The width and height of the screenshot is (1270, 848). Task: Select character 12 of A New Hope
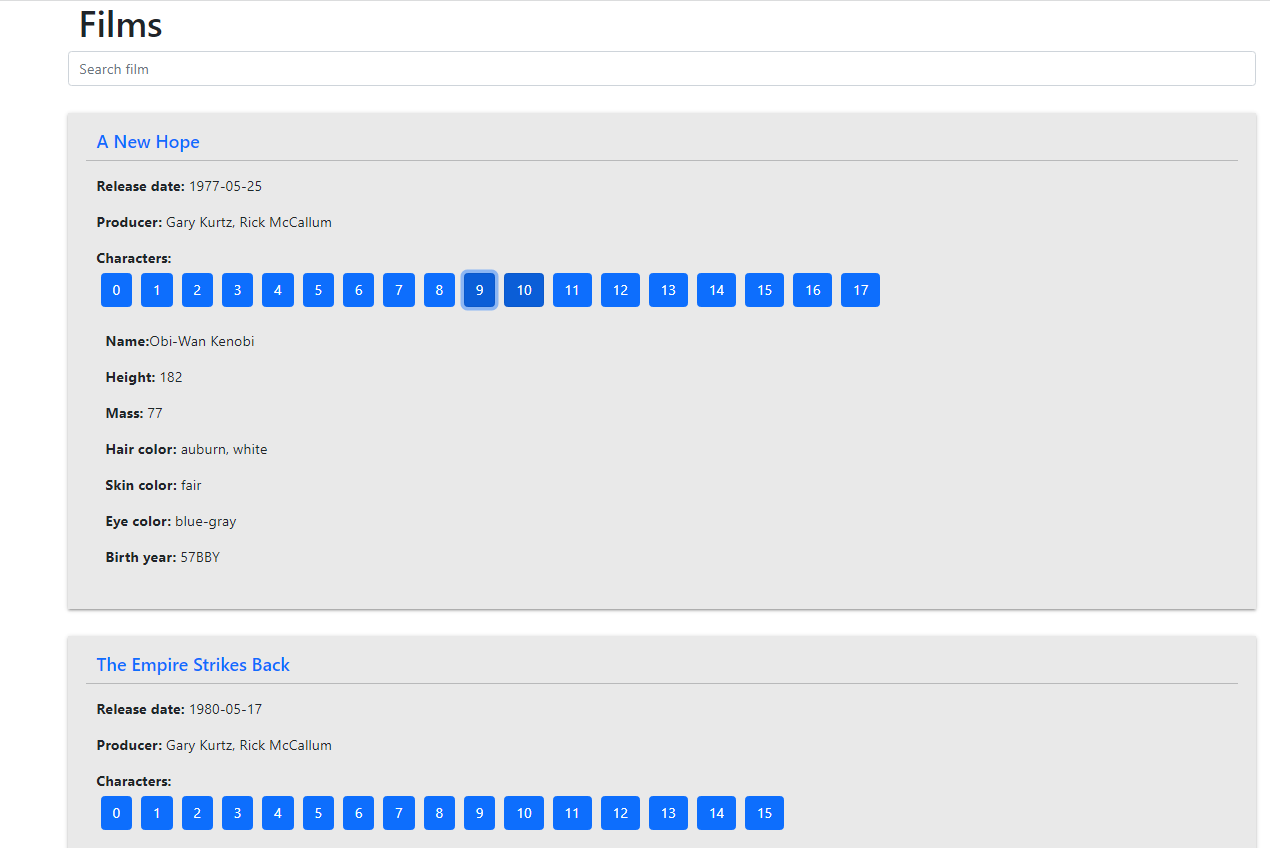pyautogui.click(x=620, y=290)
